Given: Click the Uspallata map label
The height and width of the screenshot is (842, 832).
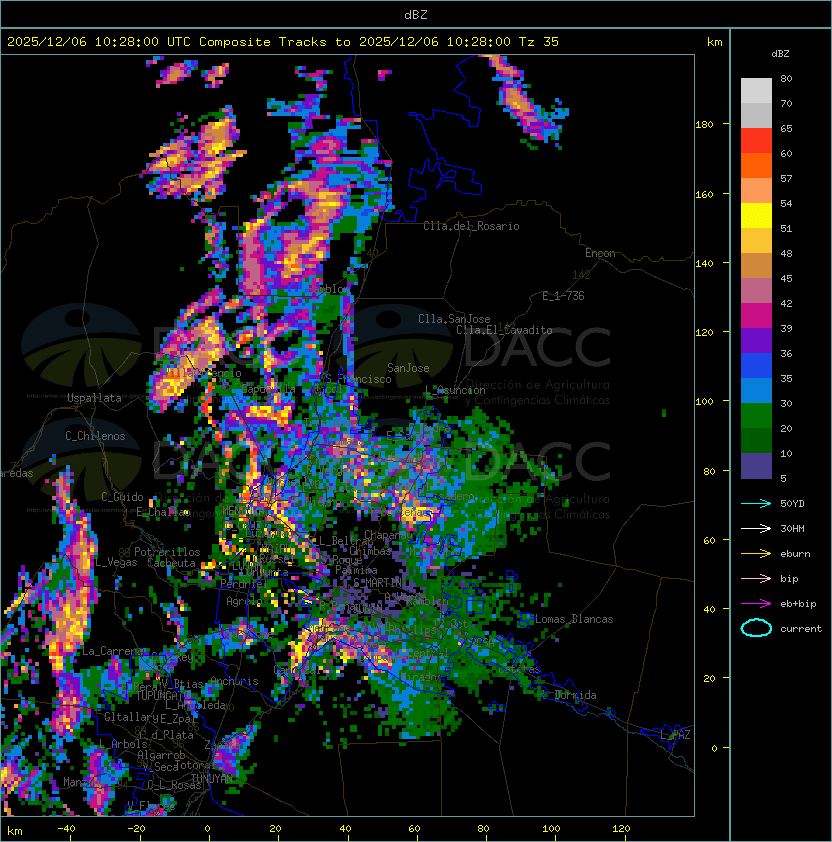Looking at the screenshot, I should click(94, 398).
